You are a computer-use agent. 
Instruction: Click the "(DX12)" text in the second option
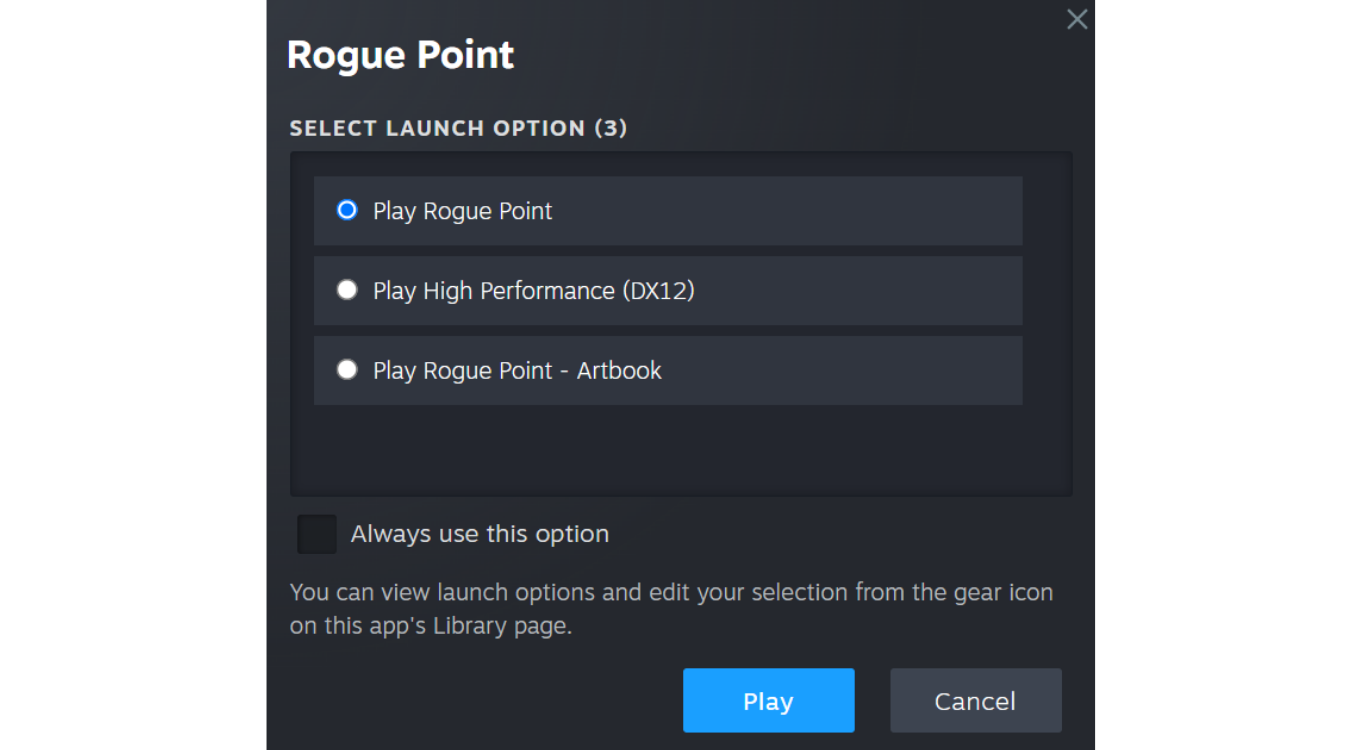pyautogui.click(x=658, y=291)
